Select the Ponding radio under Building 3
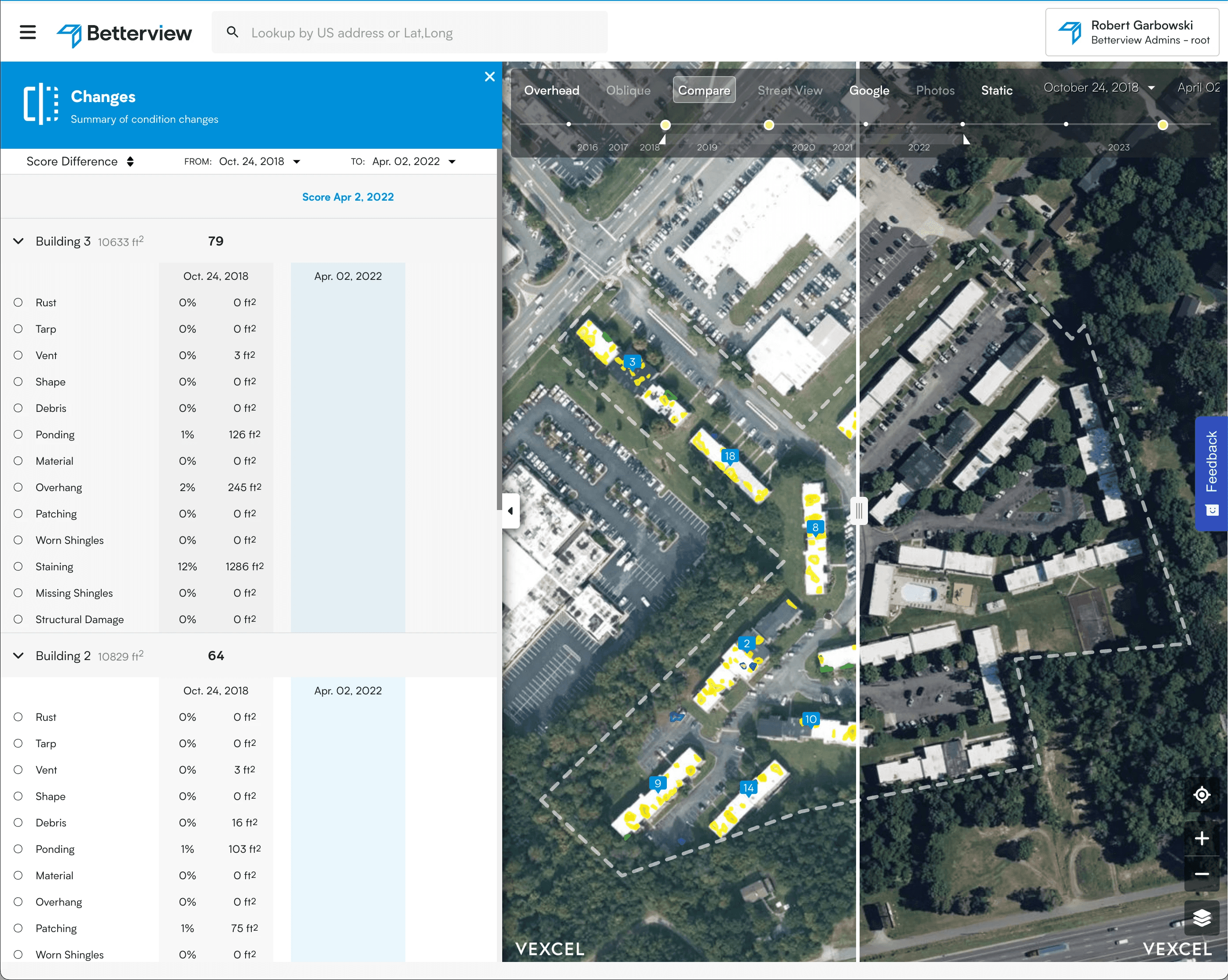This screenshot has width=1228, height=980. [18, 434]
